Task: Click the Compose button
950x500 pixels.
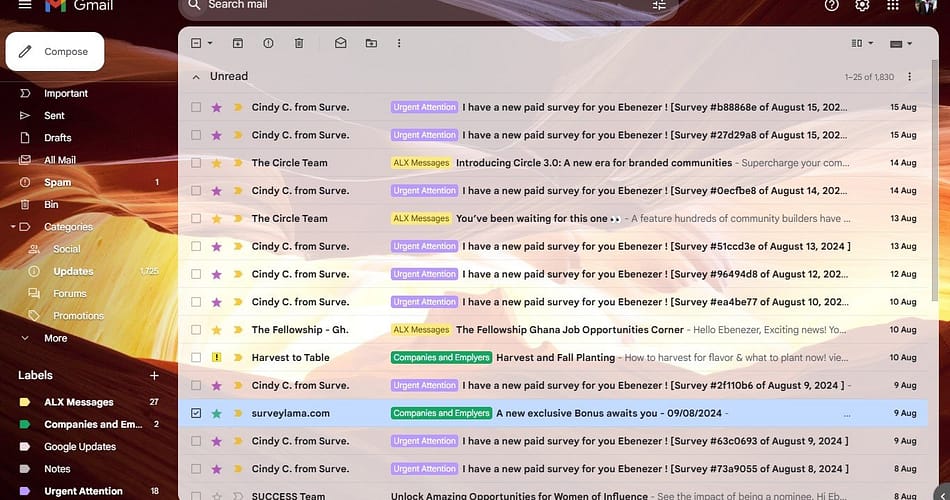Action: pos(55,51)
